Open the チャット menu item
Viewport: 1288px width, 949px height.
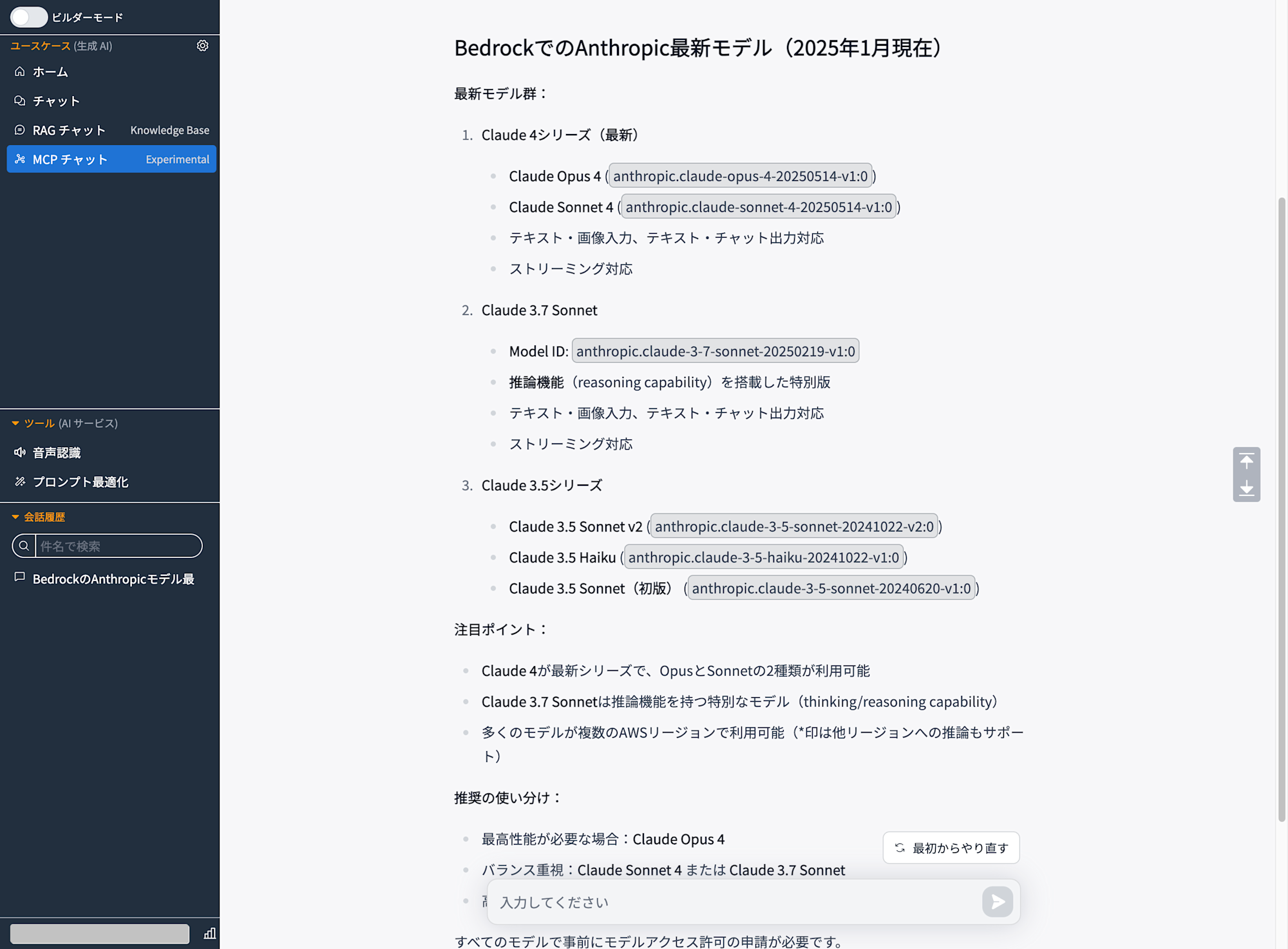coord(111,101)
